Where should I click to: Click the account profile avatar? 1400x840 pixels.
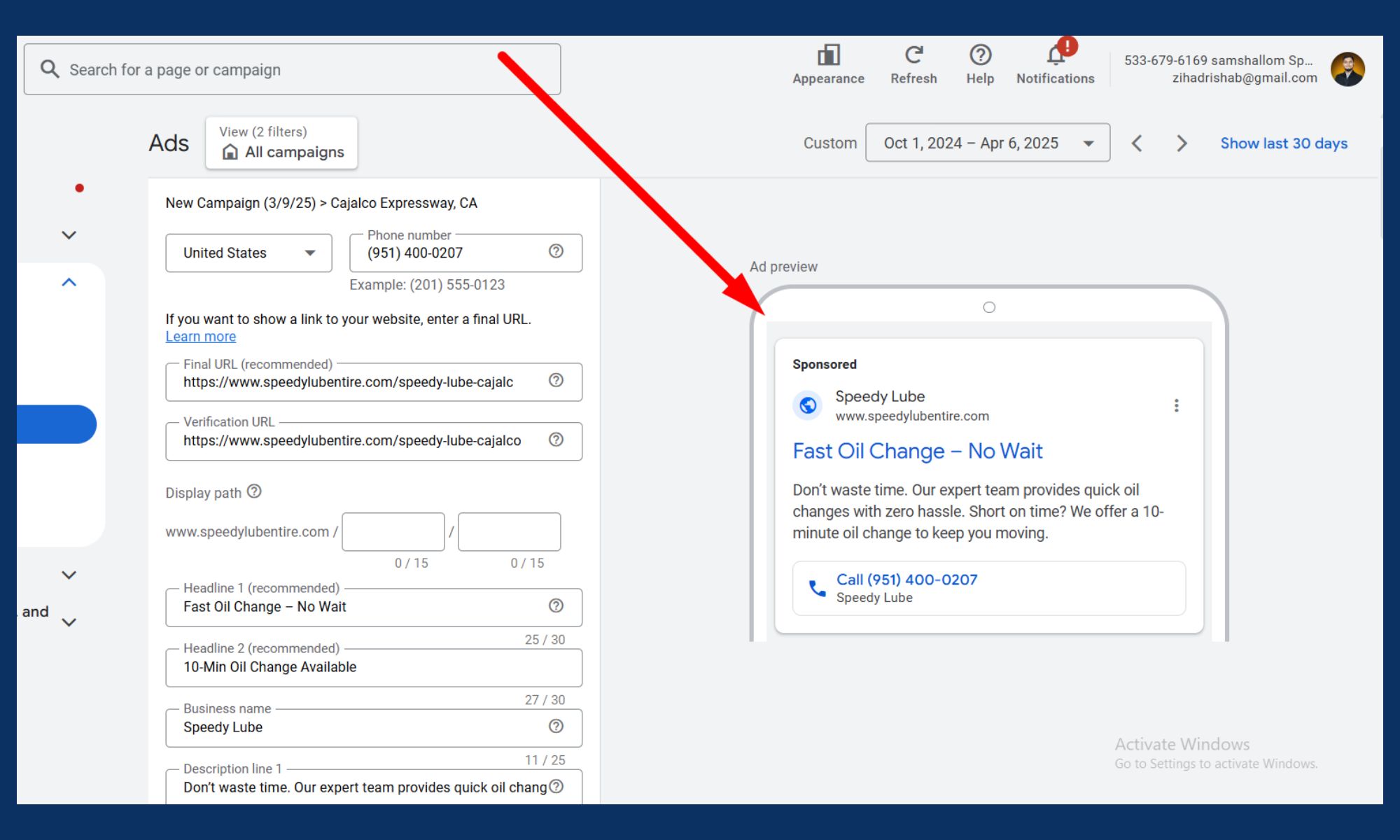click(x=1347, y=69)
